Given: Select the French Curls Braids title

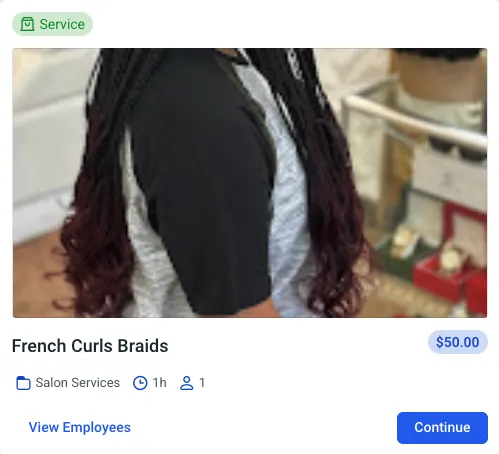Looking at the screenshot, I should click(x=90, y=346).
